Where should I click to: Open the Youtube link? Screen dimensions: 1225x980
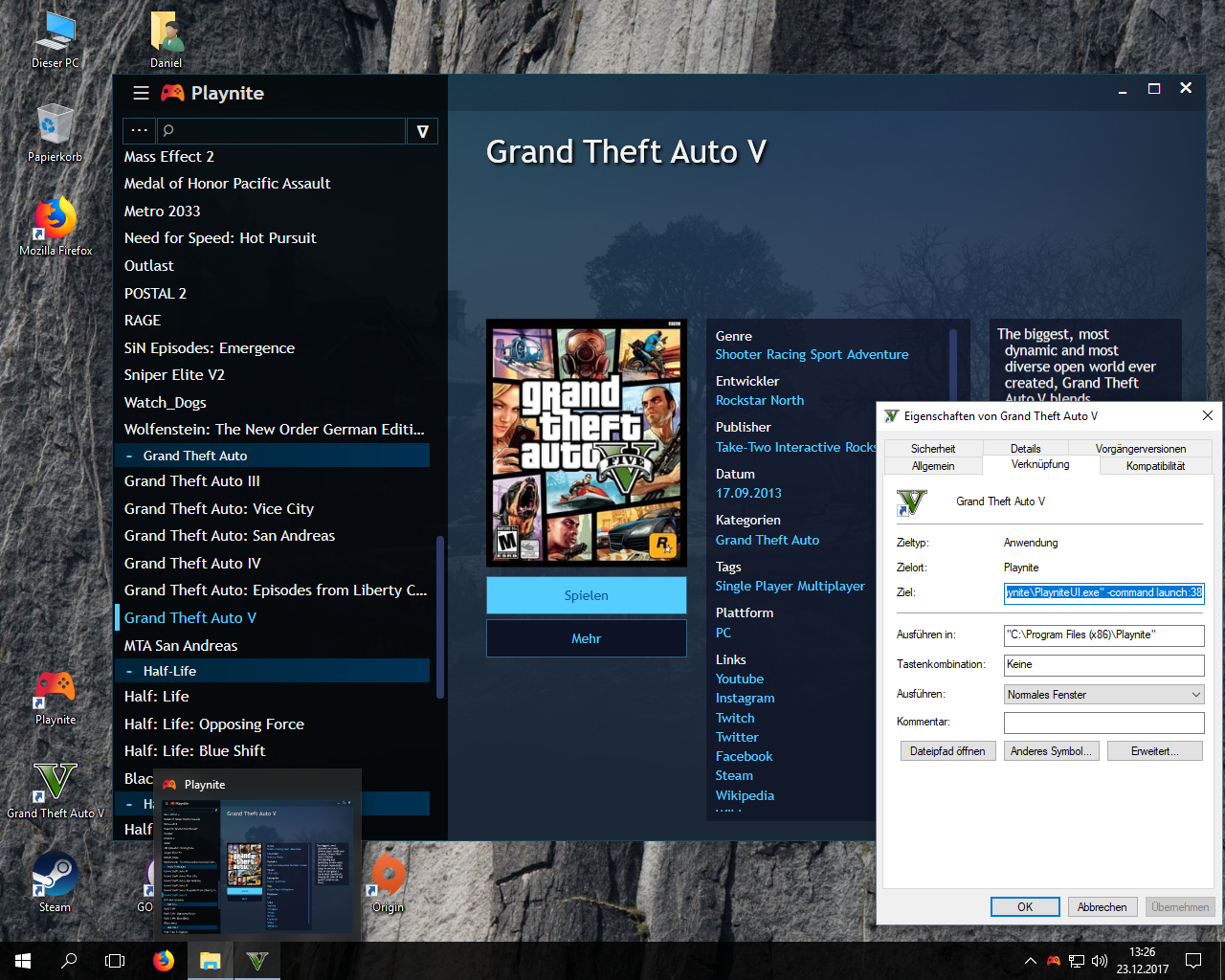click(739, 679)
